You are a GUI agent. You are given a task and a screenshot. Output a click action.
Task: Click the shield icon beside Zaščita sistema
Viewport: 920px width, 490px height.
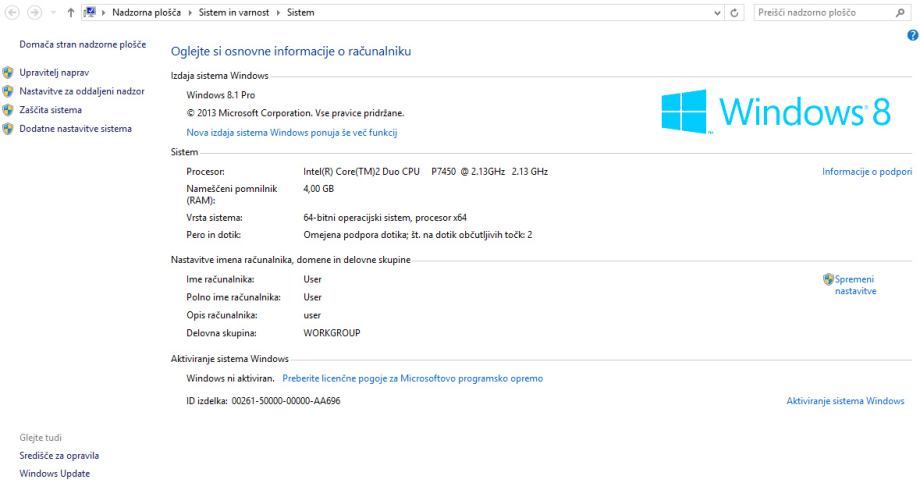tap(8, 110)
